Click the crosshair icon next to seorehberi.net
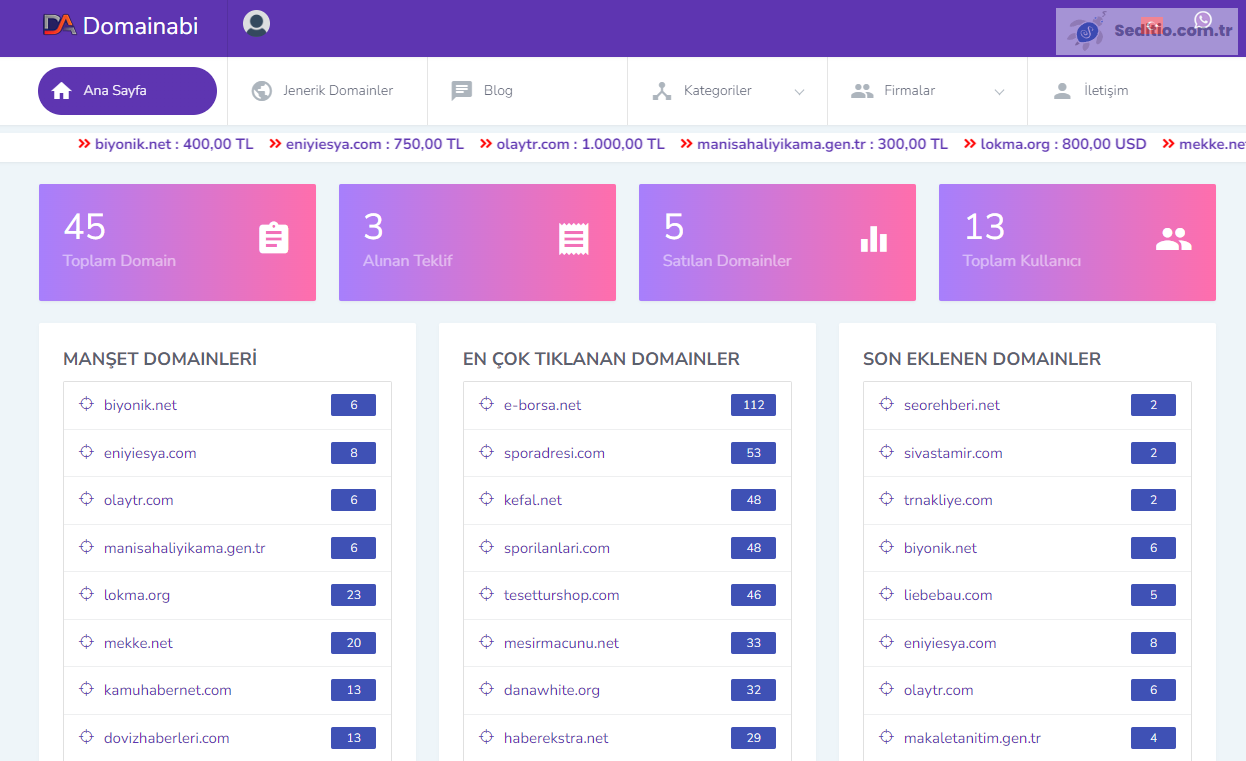The height and width of the screenshot is (761, 1246). tap(885, 405)
